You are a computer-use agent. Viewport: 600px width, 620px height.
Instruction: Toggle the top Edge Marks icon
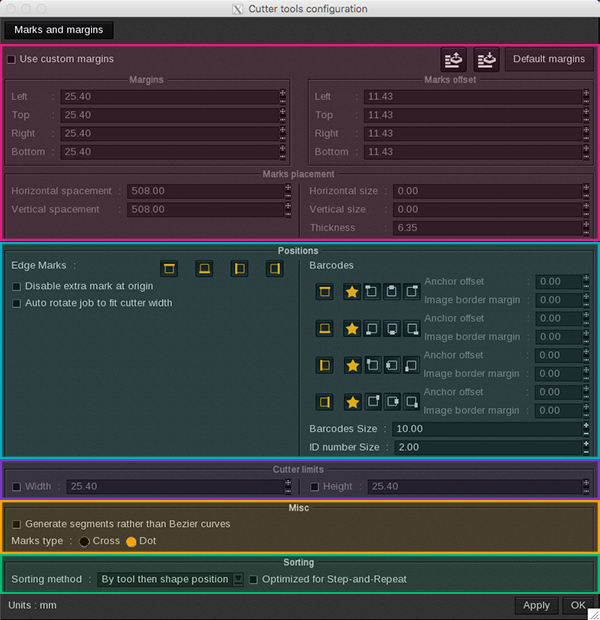(x=169, y=268)
